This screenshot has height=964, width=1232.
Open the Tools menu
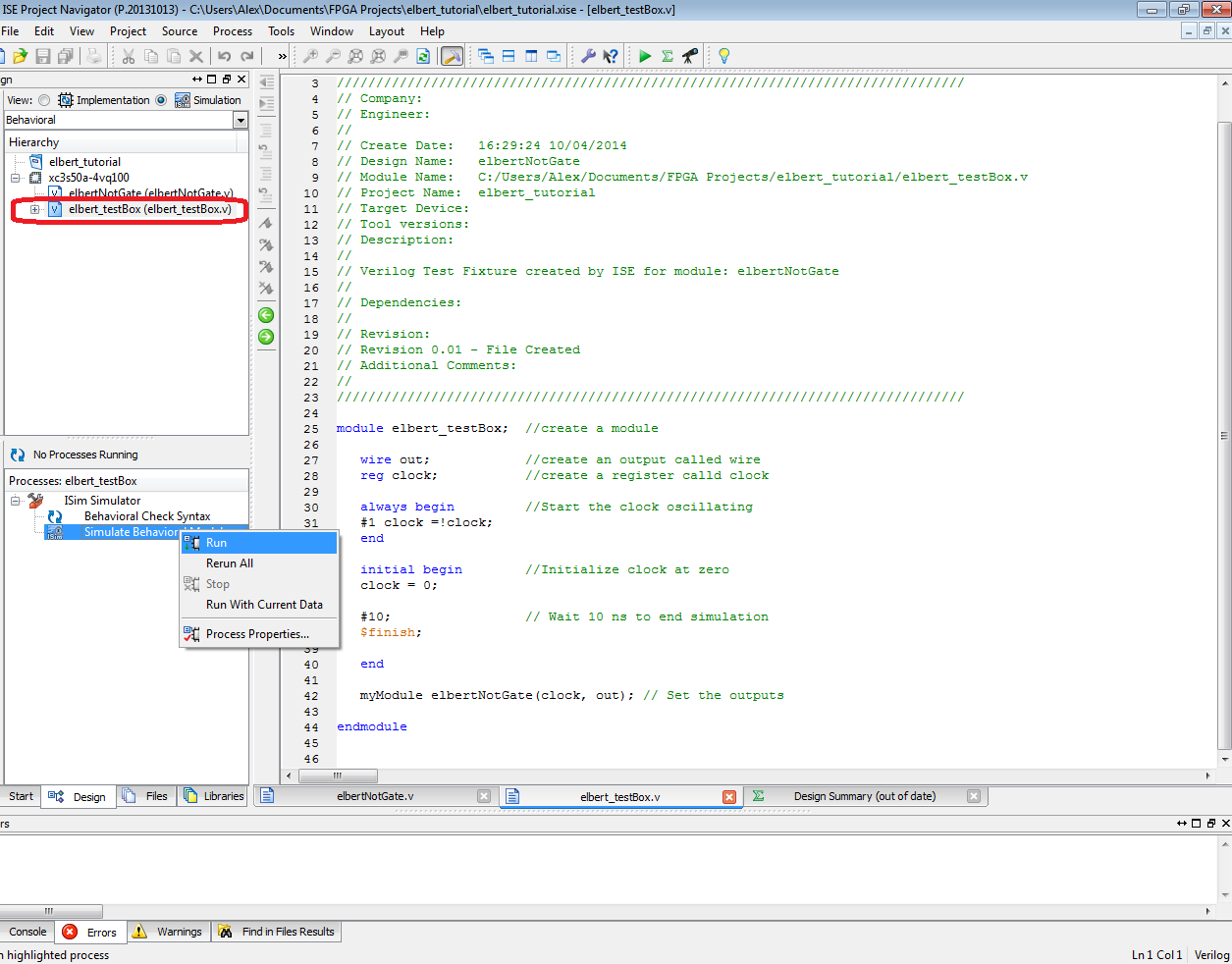(282, 31)
